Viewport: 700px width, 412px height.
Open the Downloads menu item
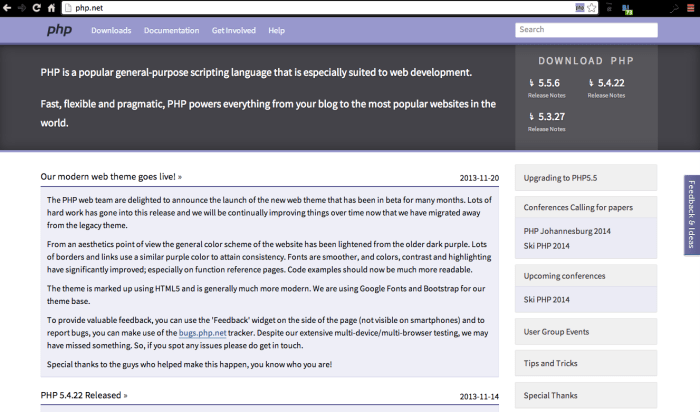111,30
